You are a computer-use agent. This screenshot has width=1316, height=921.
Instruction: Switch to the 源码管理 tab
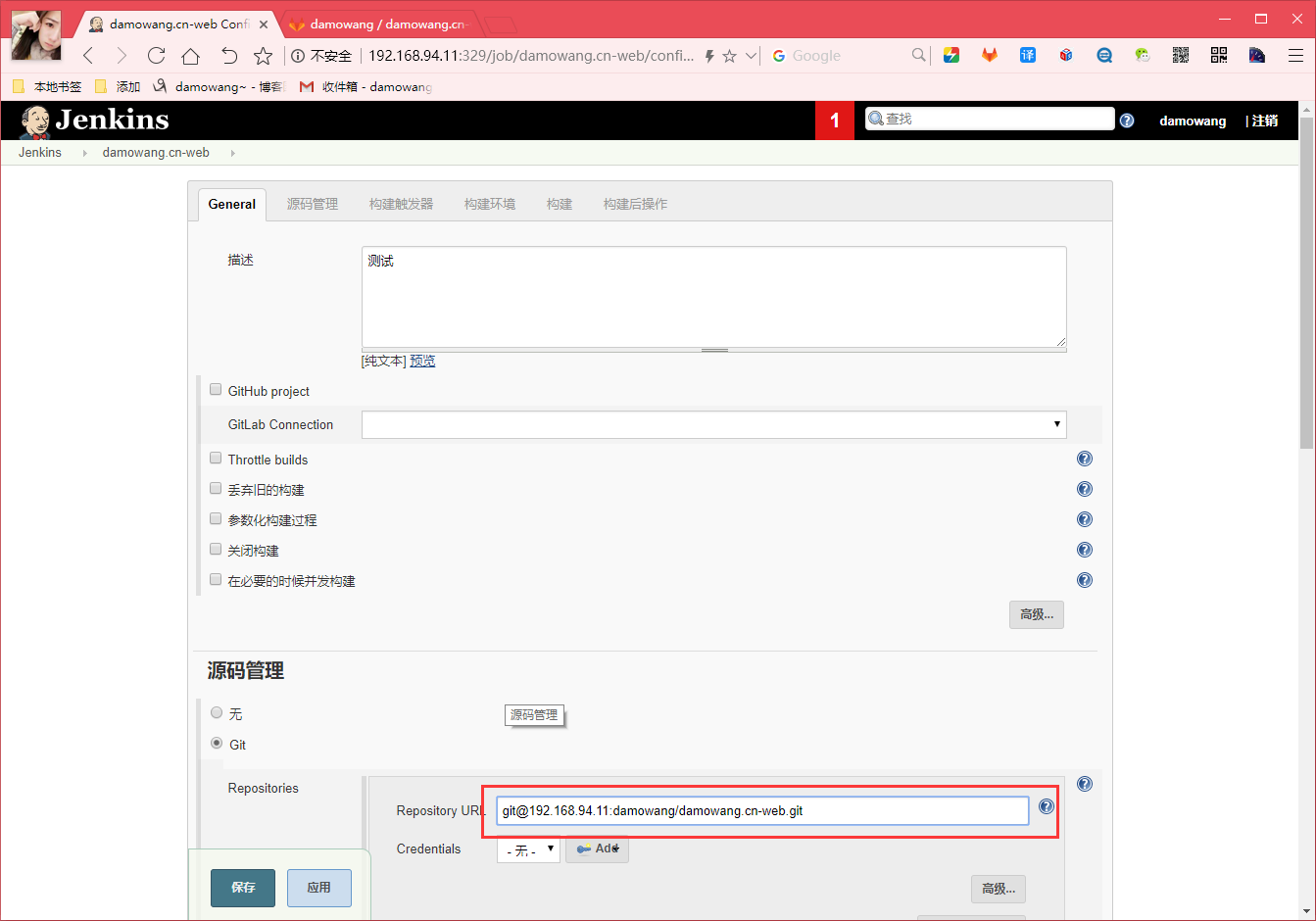[x=313, y=204]
